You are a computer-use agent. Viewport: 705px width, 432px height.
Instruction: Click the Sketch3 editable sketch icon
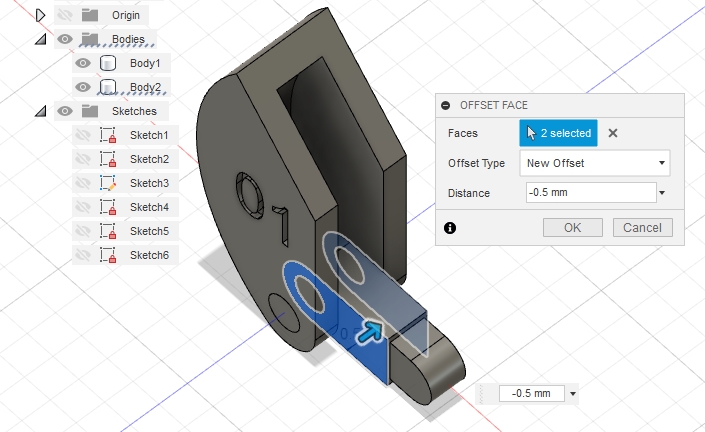pyautogui.click(x=108, y=183)
